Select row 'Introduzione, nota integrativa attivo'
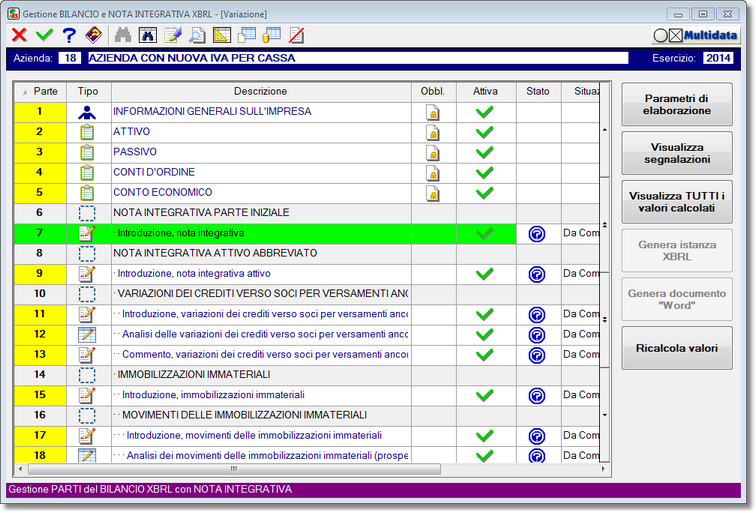756x513 pixels. 307,274
